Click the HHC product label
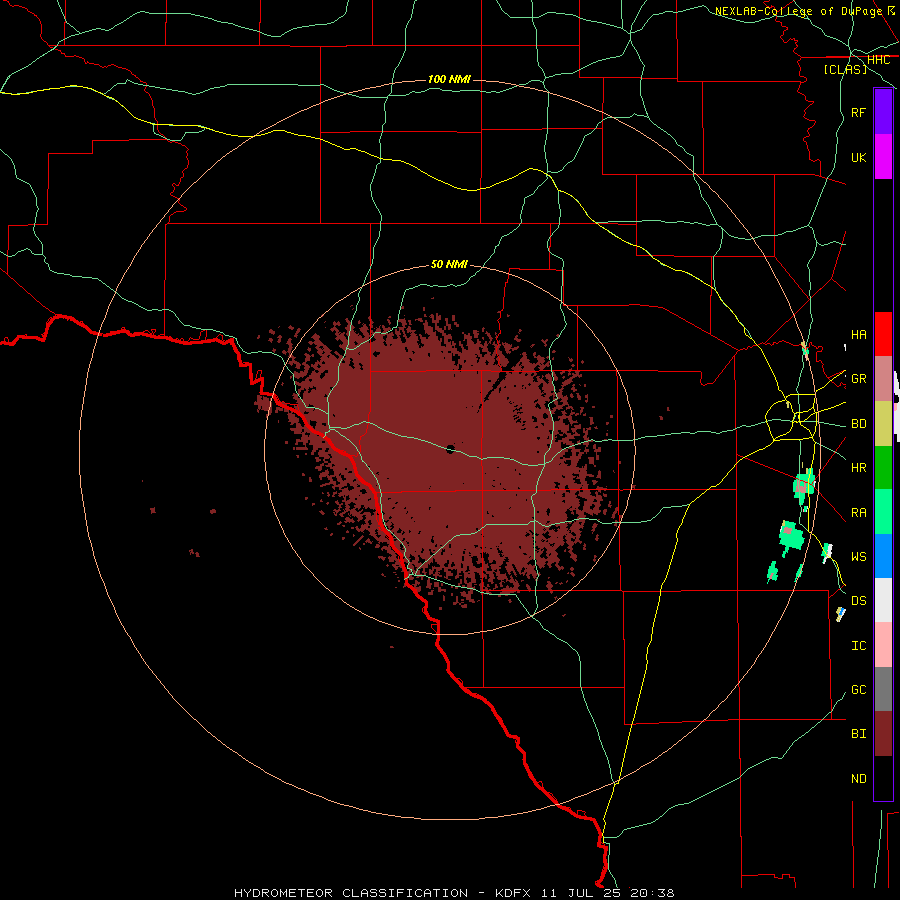This screenshot has height=900, width=900. [878, 60]
